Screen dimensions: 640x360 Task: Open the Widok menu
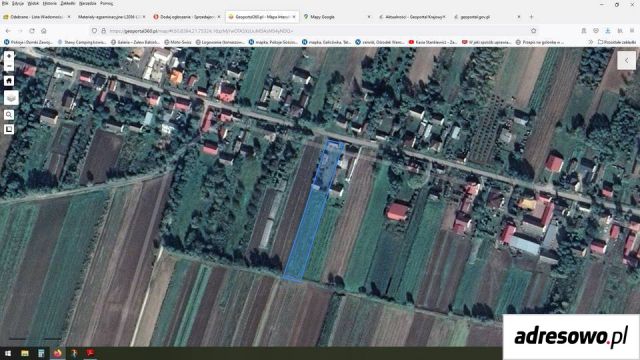(x=33, y=3)
